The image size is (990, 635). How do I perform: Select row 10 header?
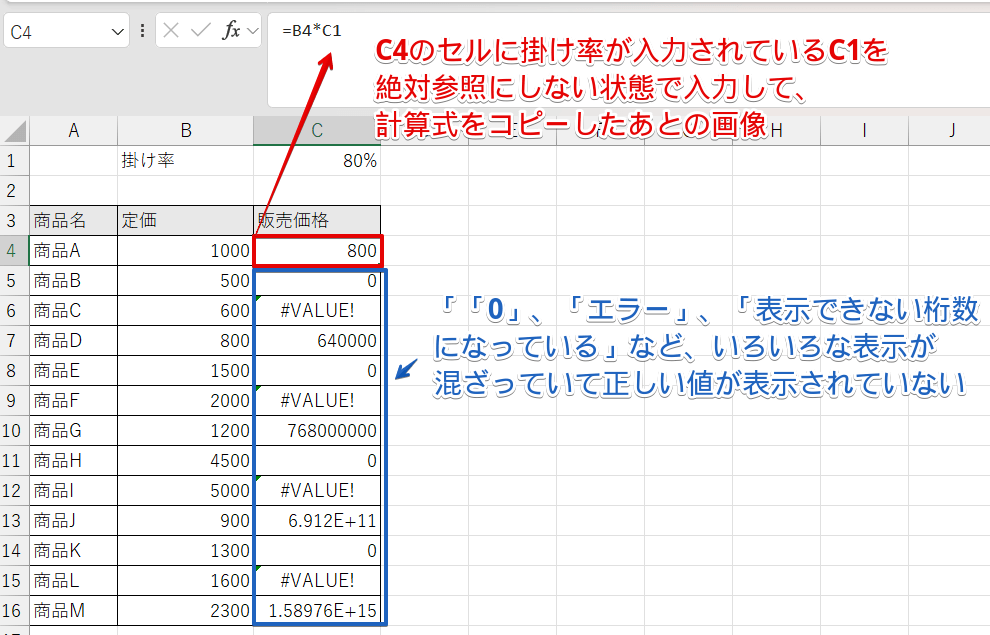coord(14,430)
